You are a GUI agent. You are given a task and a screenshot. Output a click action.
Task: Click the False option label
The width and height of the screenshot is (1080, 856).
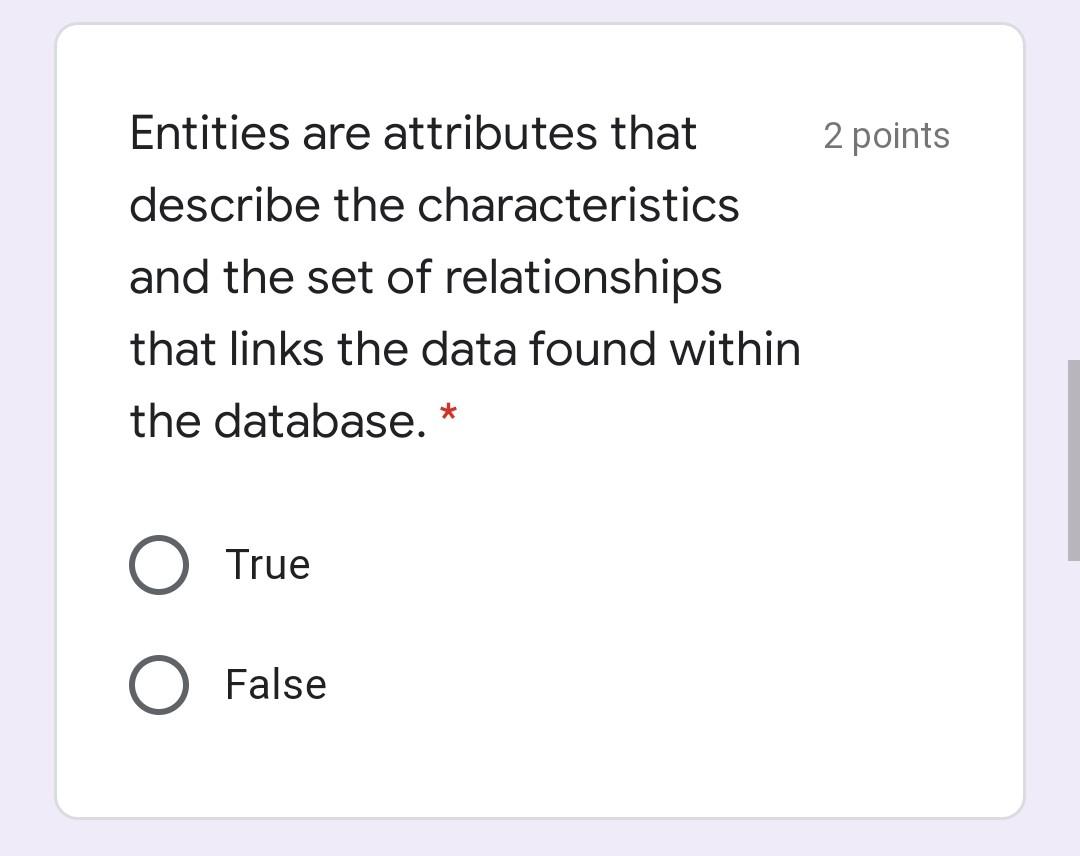[x=275, y=684]
